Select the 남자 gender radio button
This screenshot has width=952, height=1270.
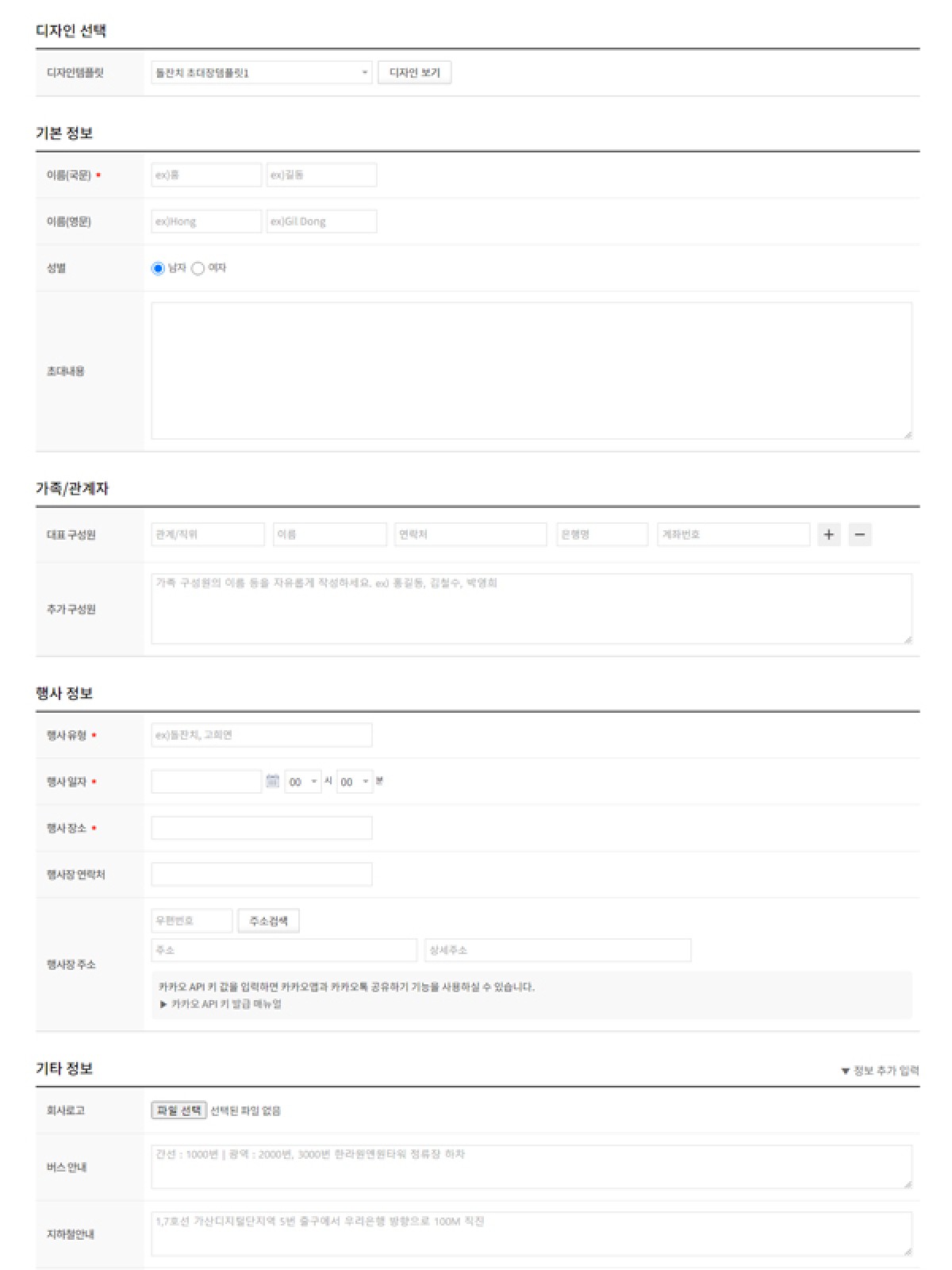158,268
